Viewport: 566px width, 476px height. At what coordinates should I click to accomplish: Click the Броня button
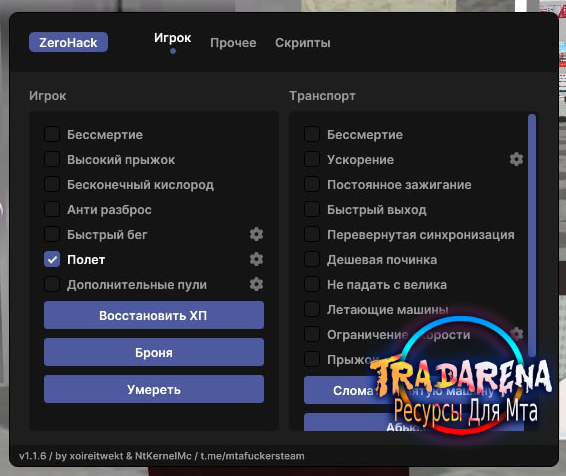pyautogui.click(x=154, y=353)
